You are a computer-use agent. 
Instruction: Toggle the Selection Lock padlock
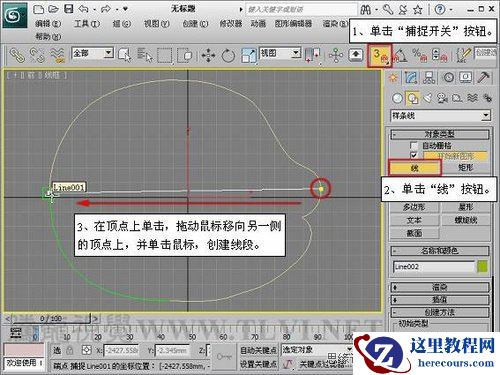pyautogui.click(x=69, y=350)
